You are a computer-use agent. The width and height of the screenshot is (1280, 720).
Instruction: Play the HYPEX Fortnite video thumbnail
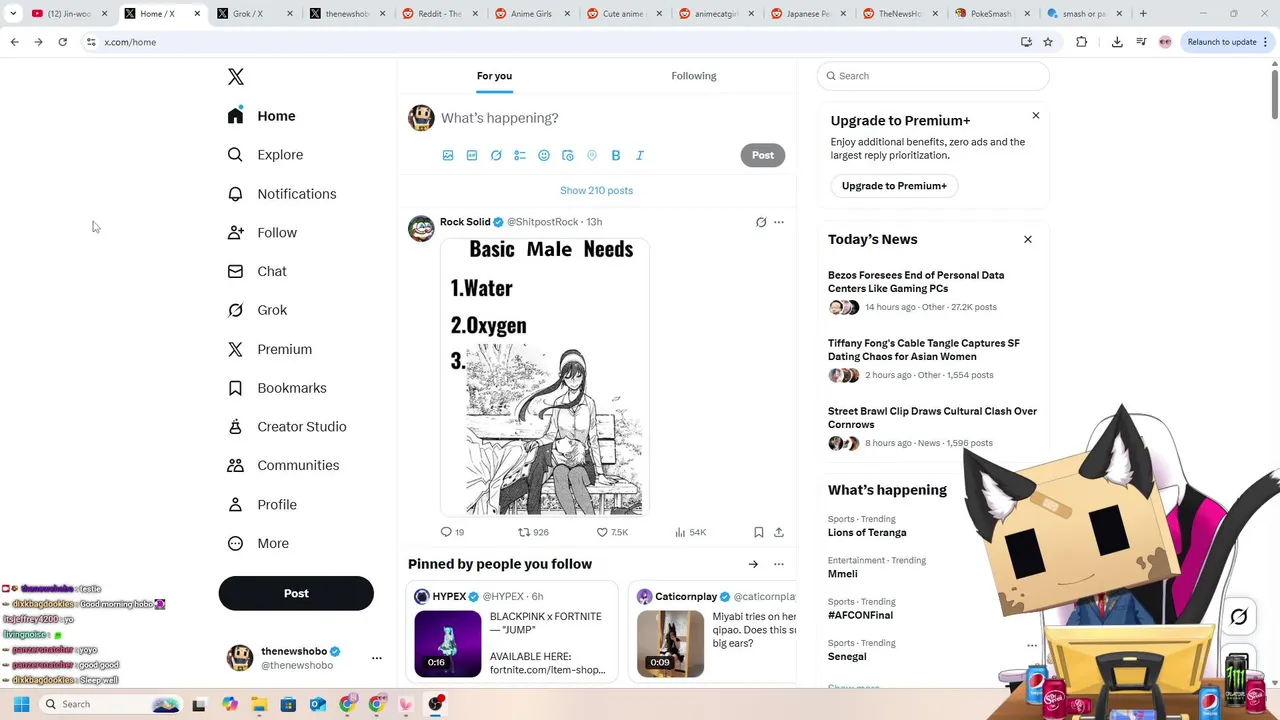click(x=448, y=644)
